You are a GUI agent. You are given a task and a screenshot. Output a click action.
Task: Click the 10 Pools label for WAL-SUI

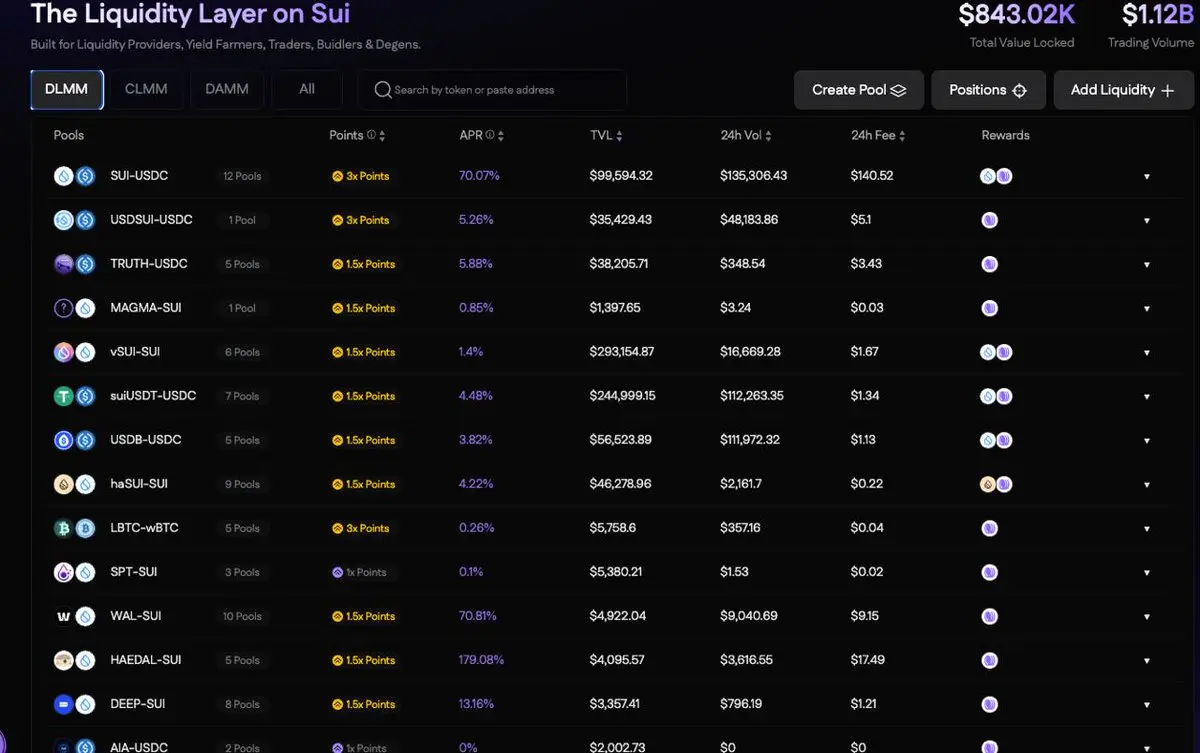point(242,616)
